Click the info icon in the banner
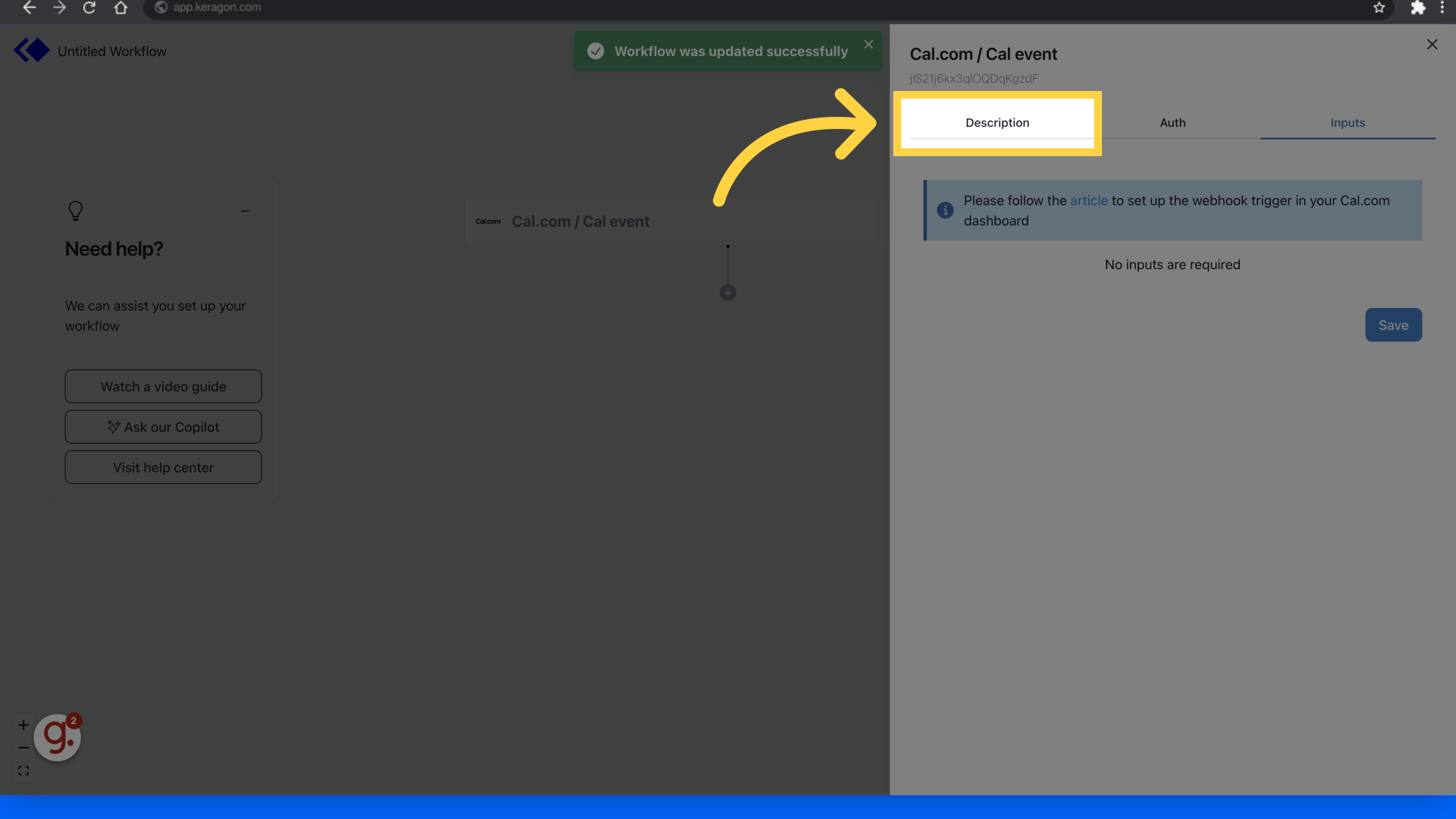The image size is (1456, 819). click(945, 210)
